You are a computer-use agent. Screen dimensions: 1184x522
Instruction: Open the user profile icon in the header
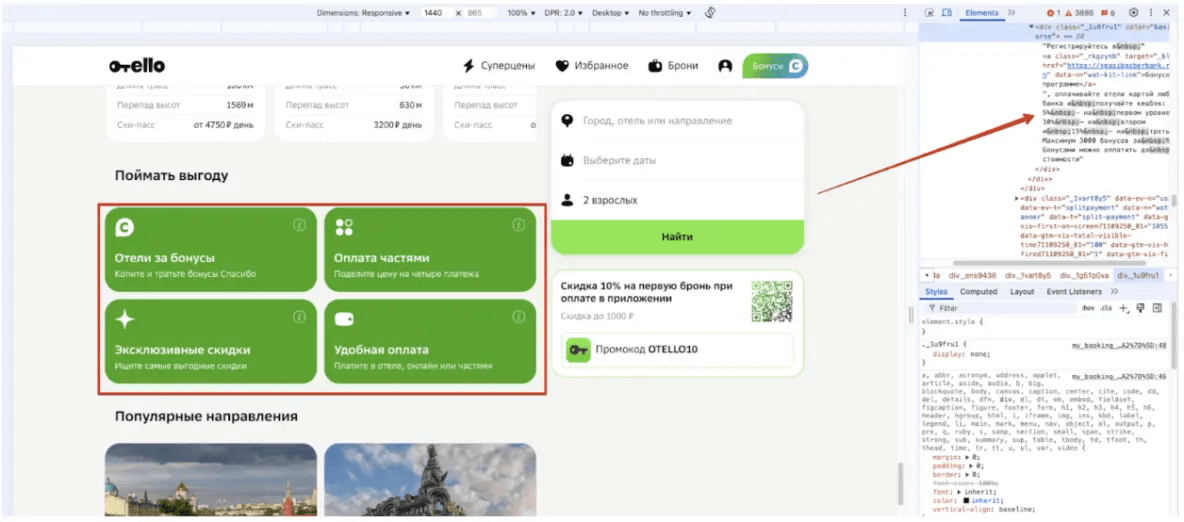click(x=725, y=66)
